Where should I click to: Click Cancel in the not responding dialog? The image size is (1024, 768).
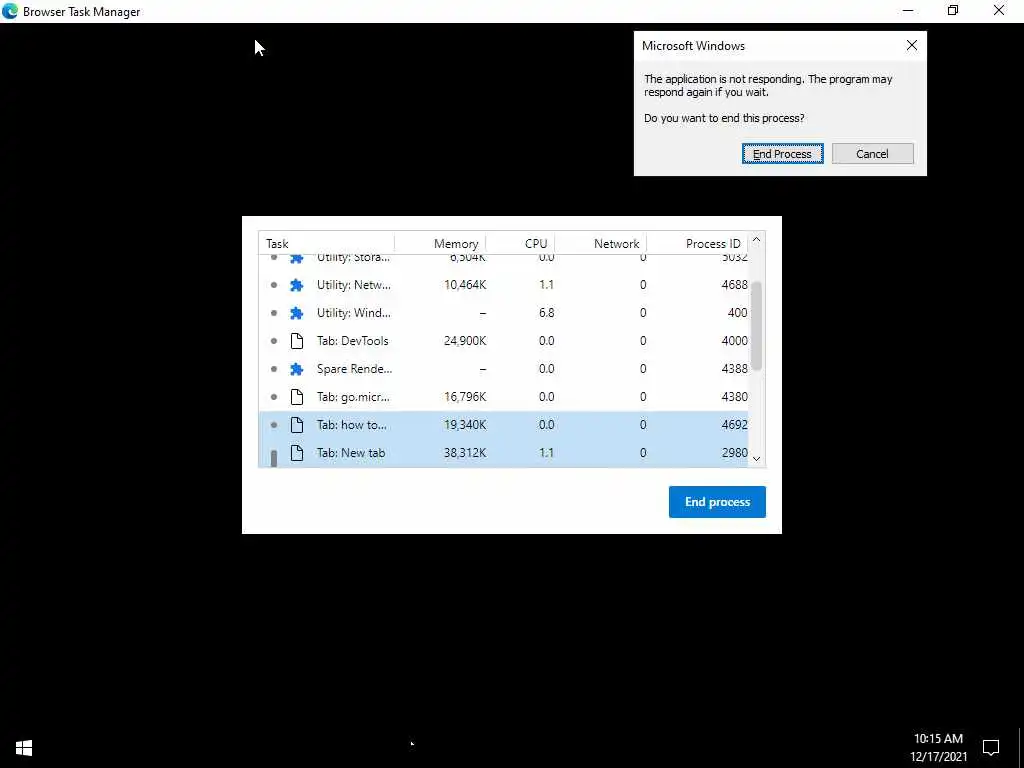(x=872, y=153)
